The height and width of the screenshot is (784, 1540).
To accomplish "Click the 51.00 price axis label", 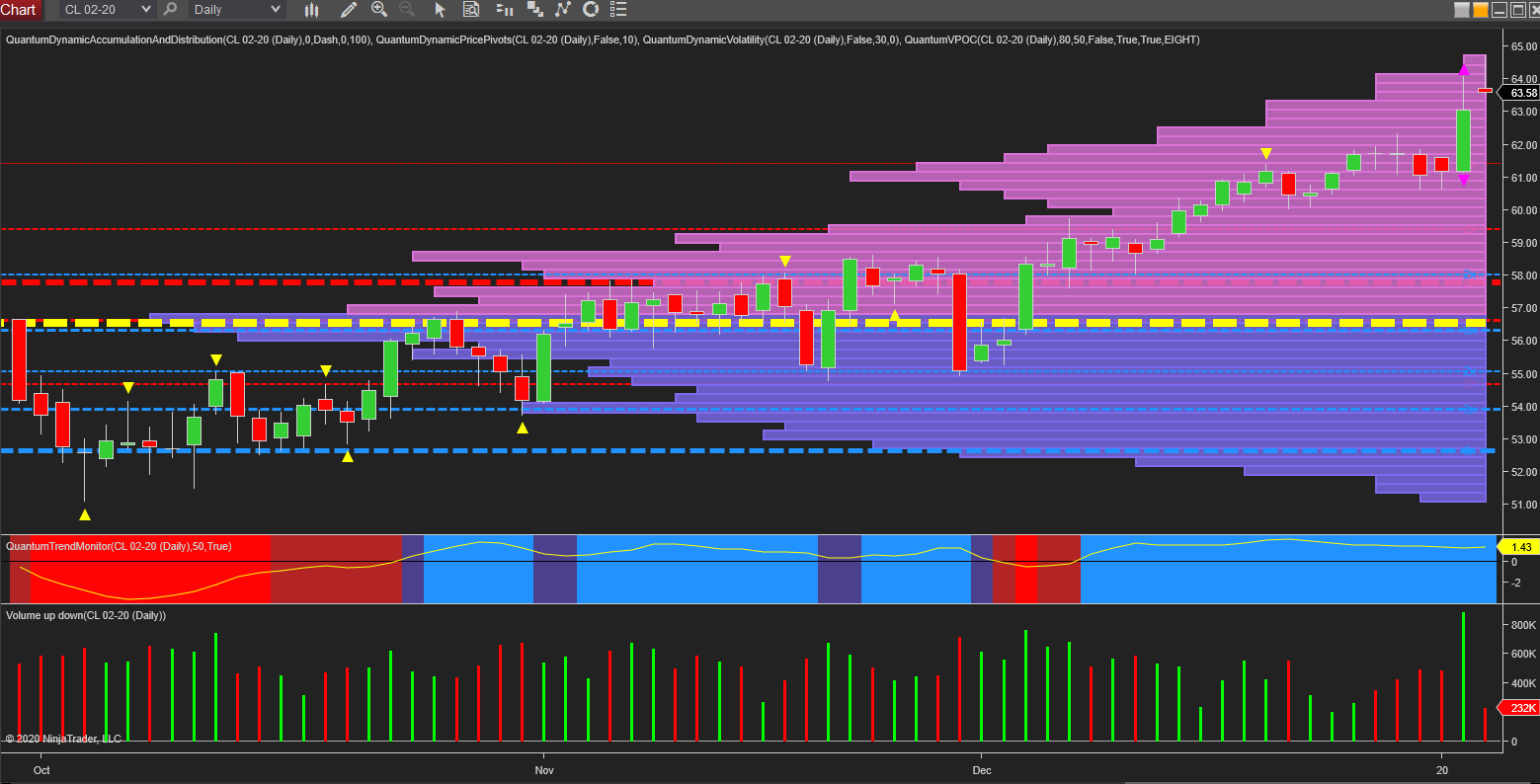I will tap(1524, 505).
